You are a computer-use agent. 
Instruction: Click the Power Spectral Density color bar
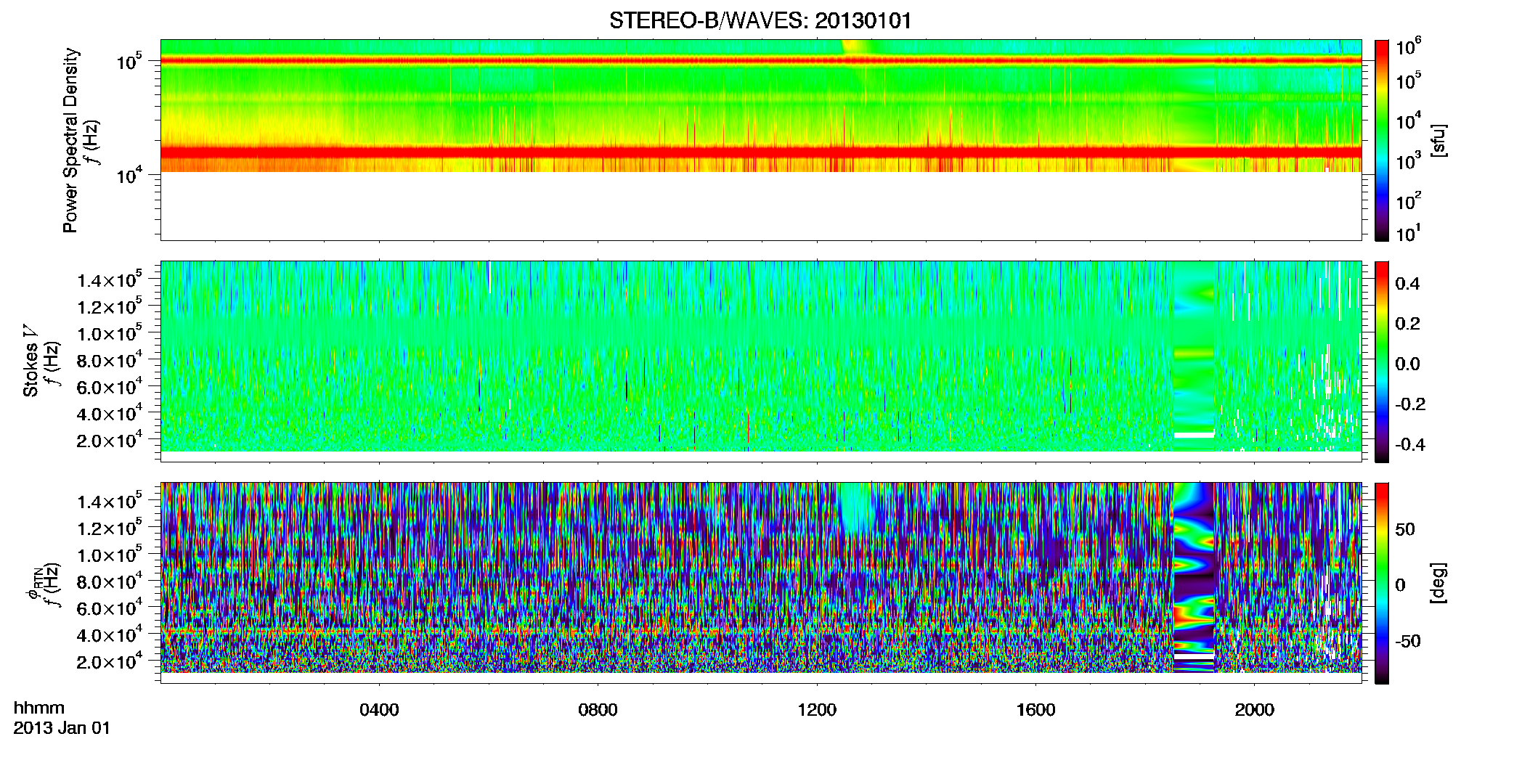(x=1382, y=140)
